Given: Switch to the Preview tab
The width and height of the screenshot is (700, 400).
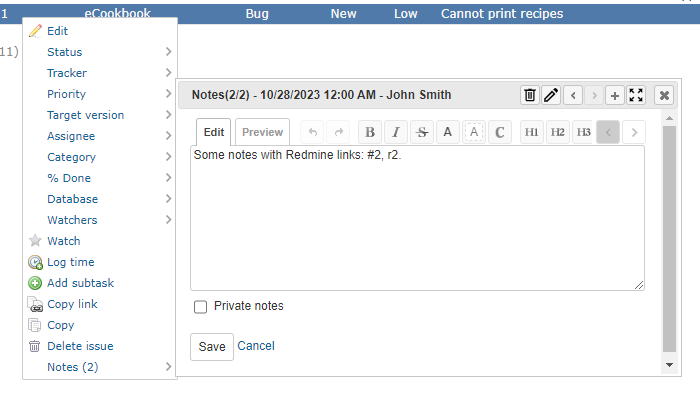Looking at the screenshot, I should [x=262, y=132].
